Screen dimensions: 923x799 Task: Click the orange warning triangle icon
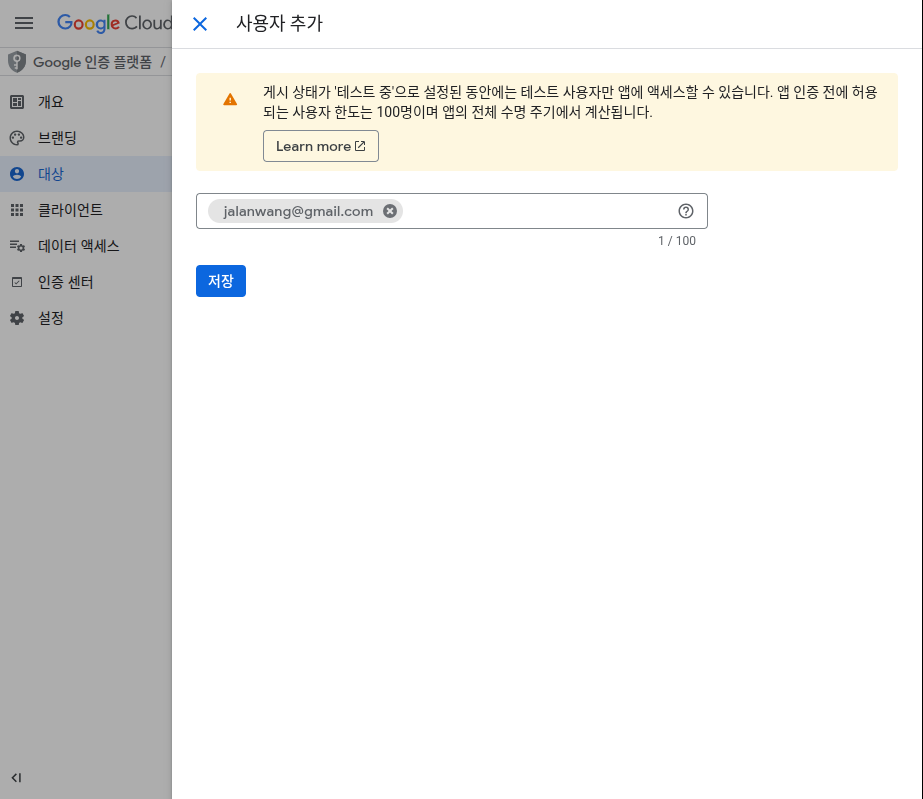[230, 99]
